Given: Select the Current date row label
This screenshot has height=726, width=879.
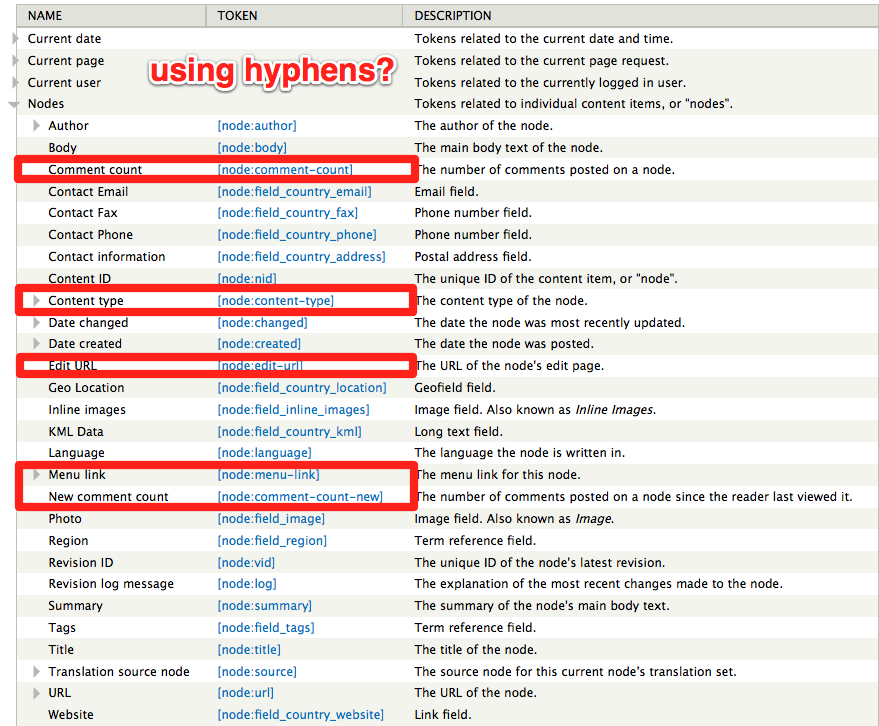Looking at the screenshot, I should tap(64, 39).
